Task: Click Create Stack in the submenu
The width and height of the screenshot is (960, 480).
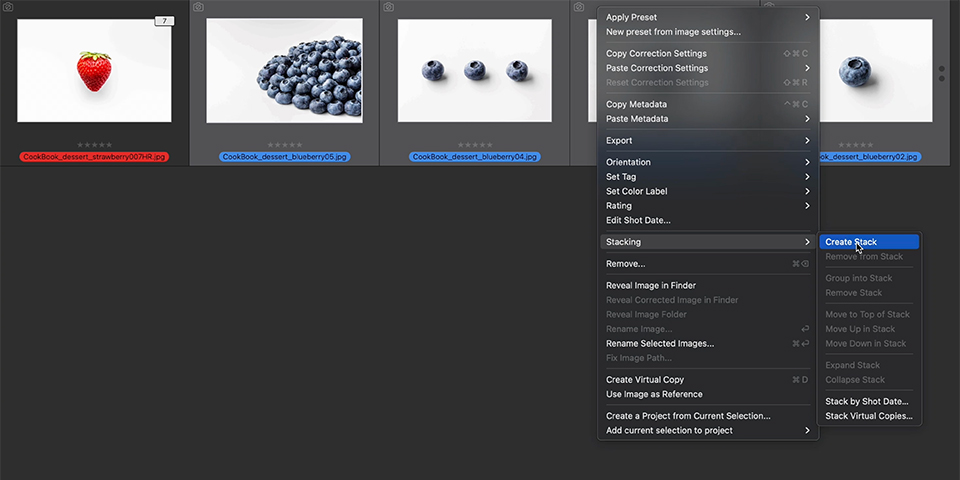Action: (869, 242)
